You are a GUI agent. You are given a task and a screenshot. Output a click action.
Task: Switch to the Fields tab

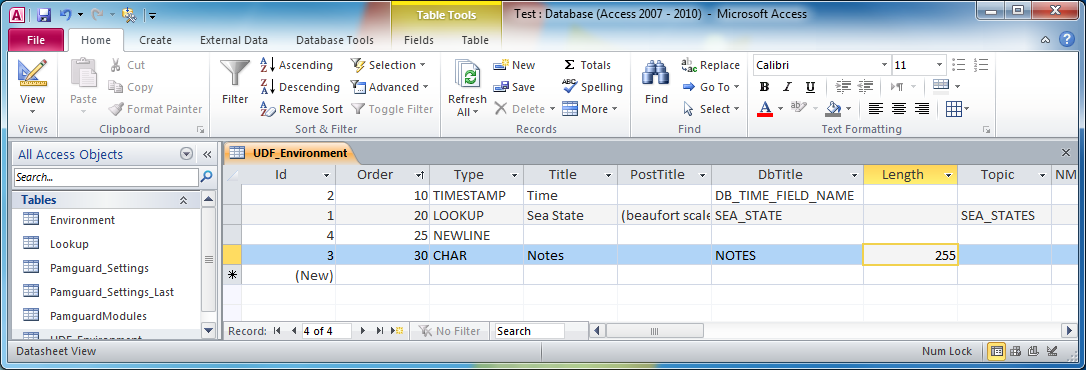419,40
